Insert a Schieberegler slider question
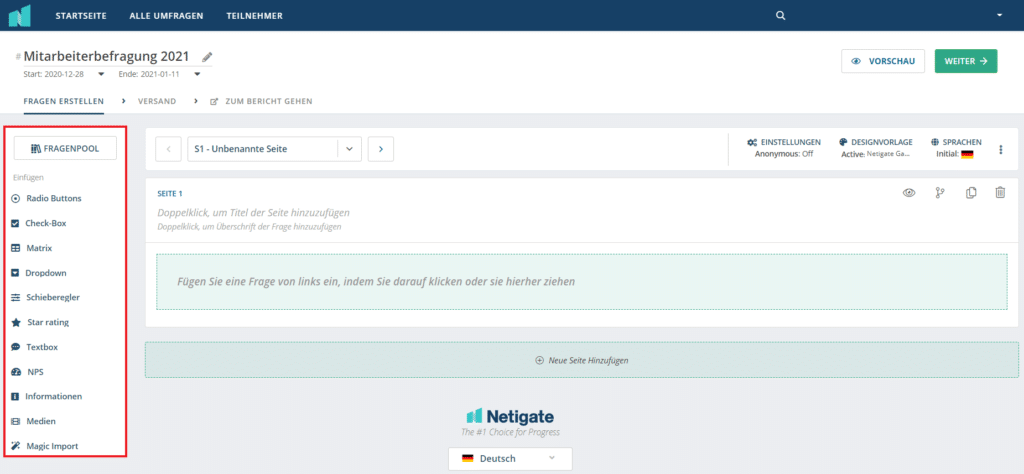The height and width of the screenshot is (474, 1024). click(53, 297)
